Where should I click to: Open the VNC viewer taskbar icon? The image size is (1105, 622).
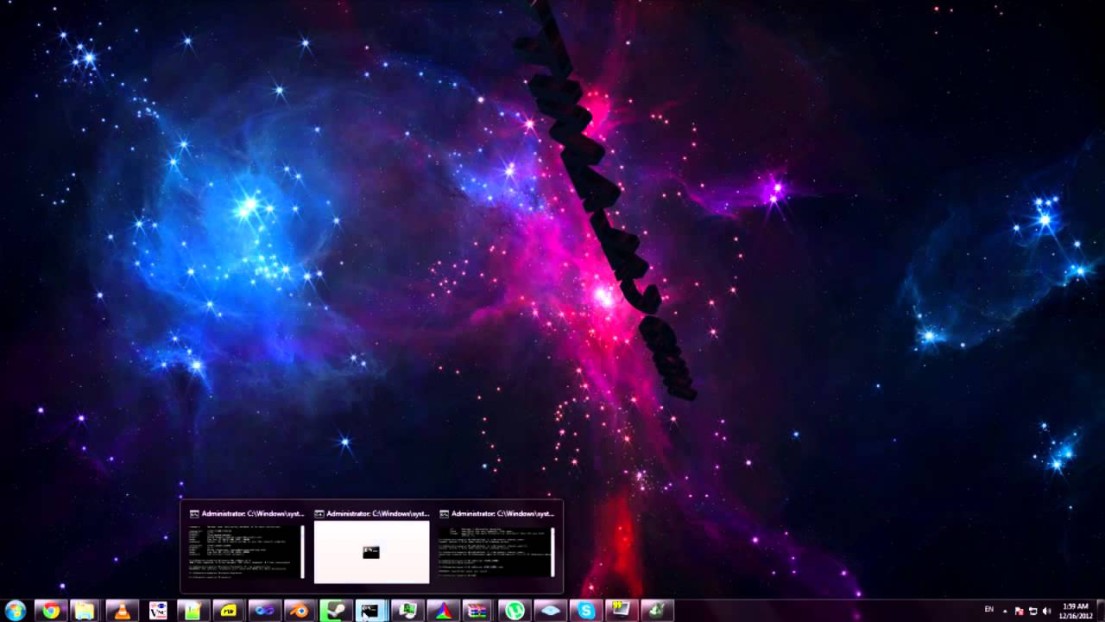[x=158, y=610]
